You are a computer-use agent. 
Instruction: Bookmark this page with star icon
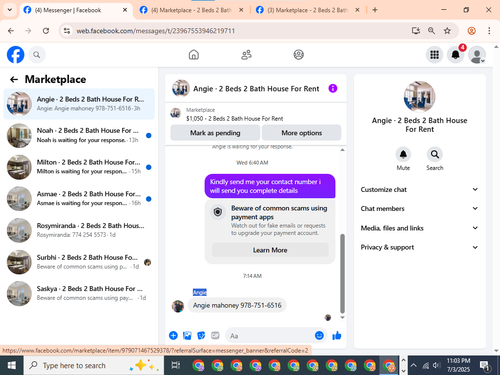point(447,31)
